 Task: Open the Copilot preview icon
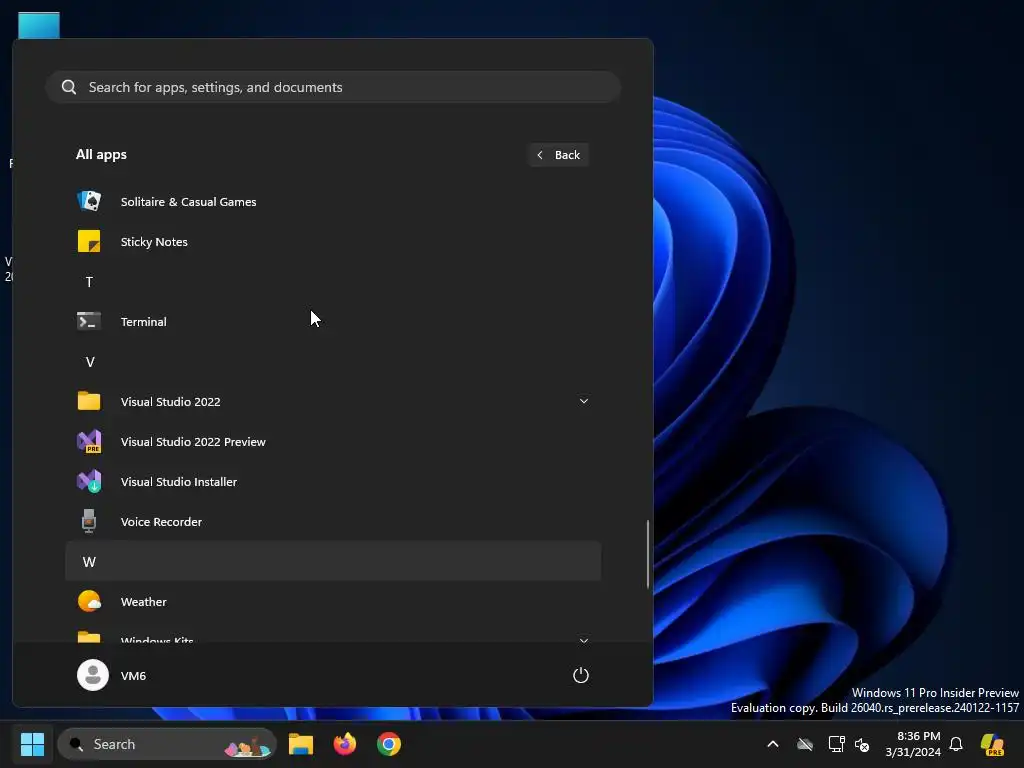click(x=993, y=744)
